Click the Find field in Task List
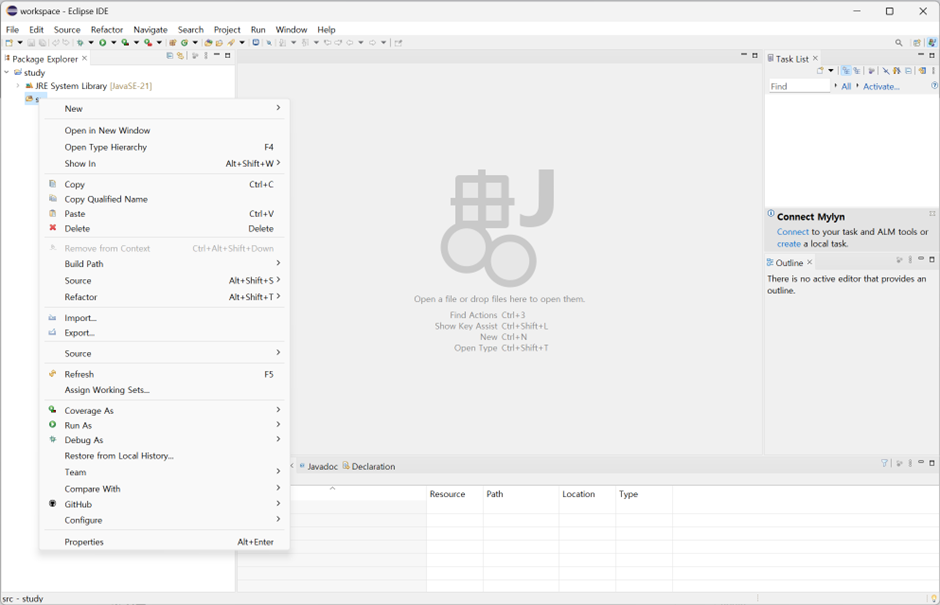 click(x=799, y=86)
